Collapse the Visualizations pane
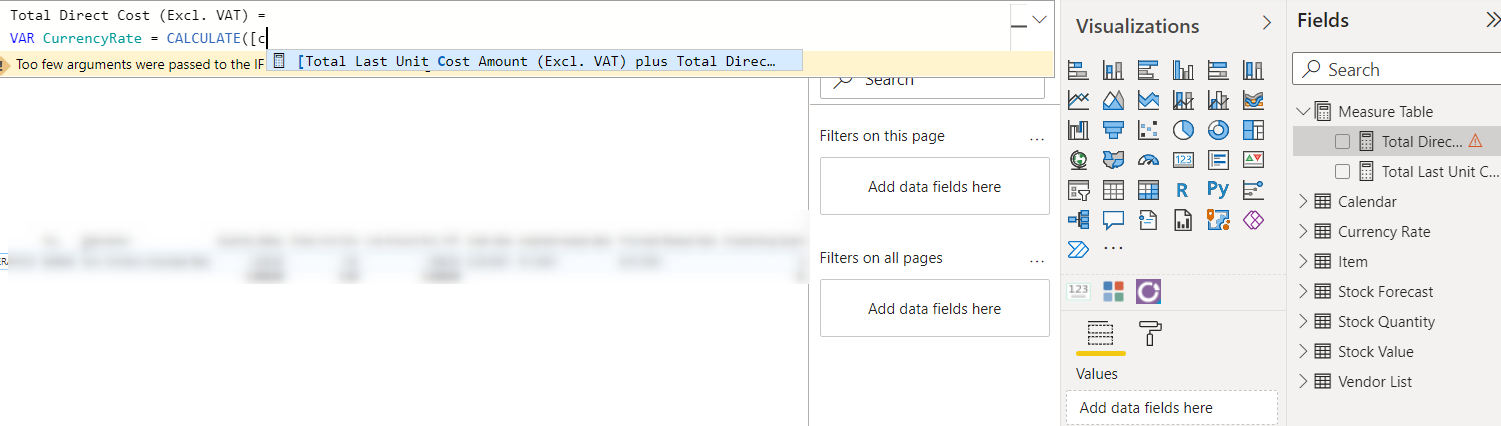 point(1267,23)
